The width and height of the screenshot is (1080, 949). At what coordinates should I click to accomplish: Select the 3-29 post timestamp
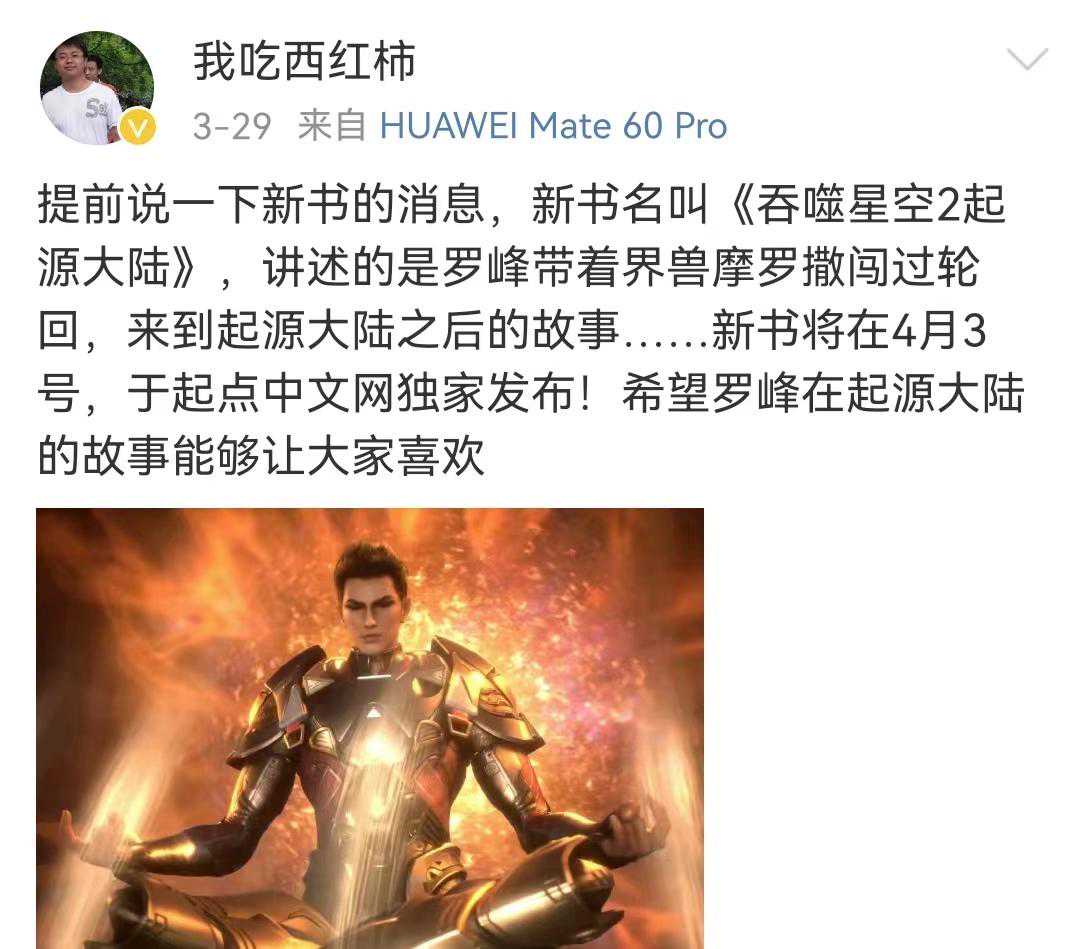point(232,126)
